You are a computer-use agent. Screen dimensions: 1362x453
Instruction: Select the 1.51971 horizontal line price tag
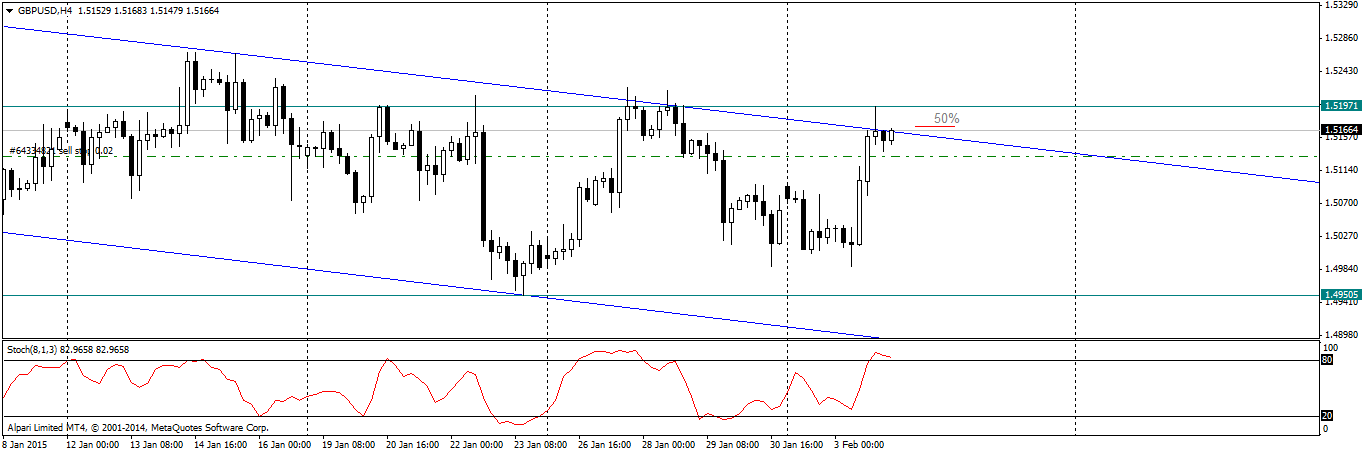click(x=1340, y=105)
